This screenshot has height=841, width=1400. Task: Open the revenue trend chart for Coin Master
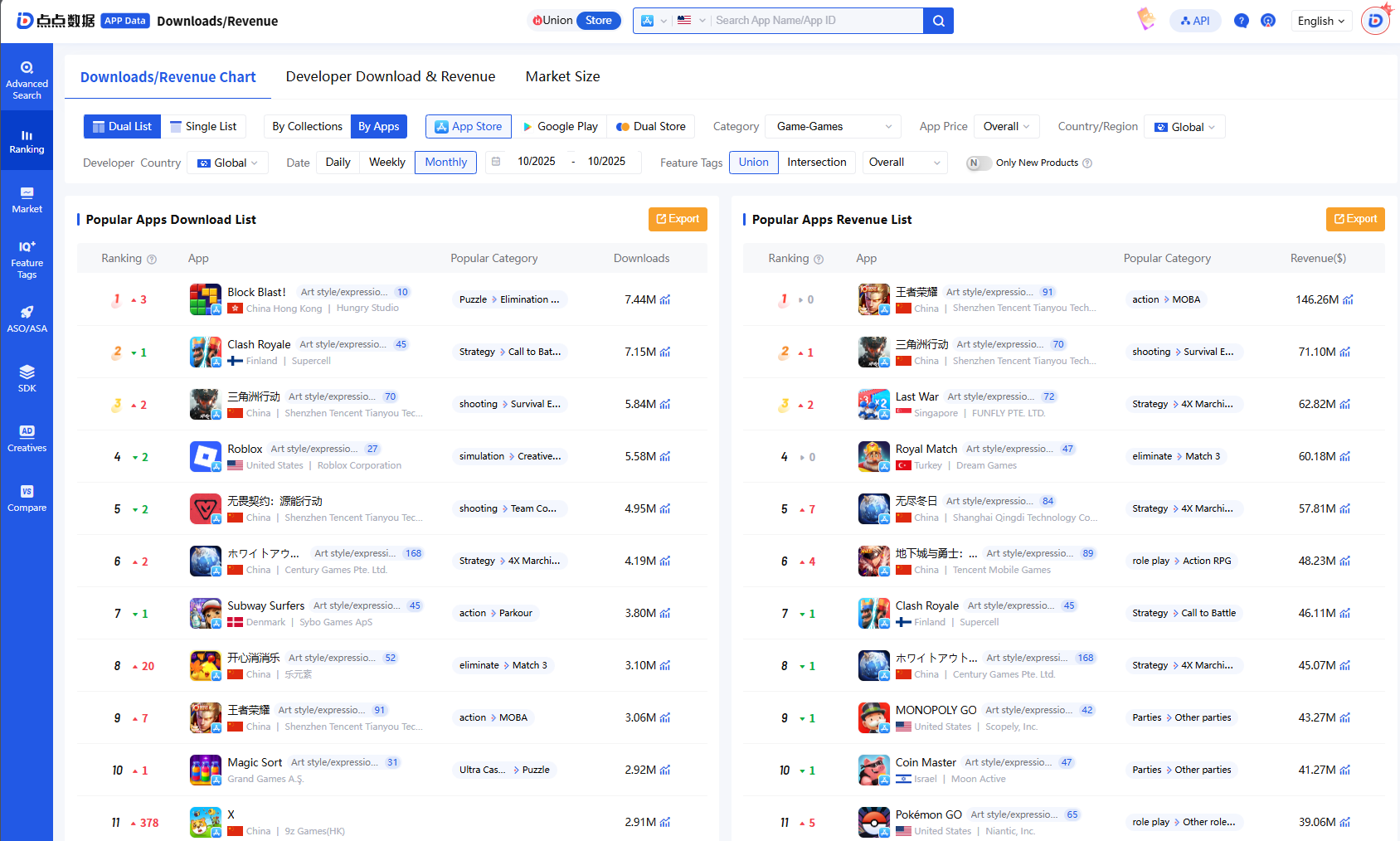tap(1344, 770)
